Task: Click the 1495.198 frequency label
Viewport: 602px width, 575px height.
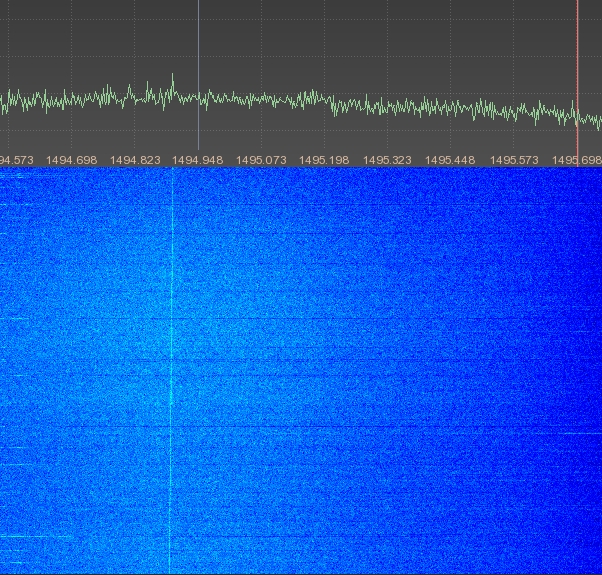Action: [x=324, y=160]
